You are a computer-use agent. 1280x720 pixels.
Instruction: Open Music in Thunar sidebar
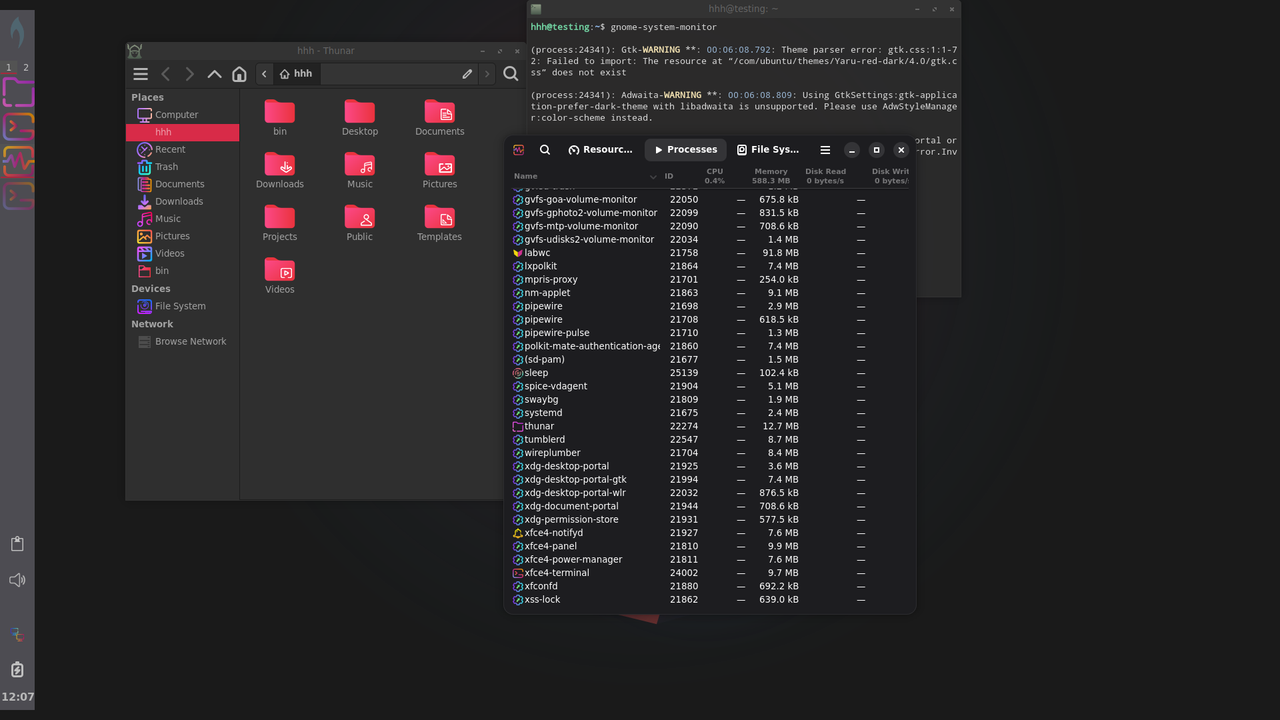(x=182, y=219)
